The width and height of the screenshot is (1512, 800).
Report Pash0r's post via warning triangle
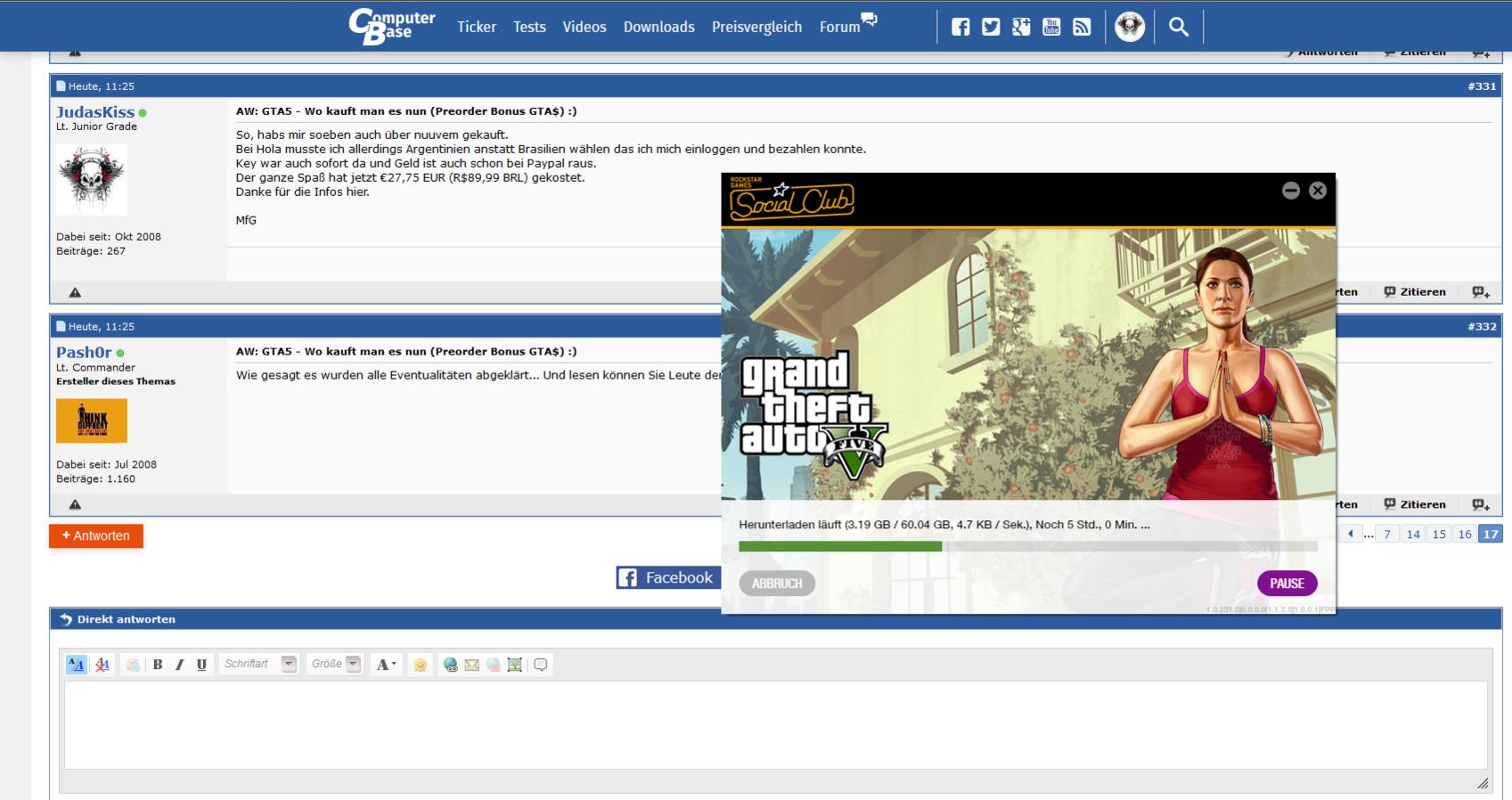click(x=75, y=504)
